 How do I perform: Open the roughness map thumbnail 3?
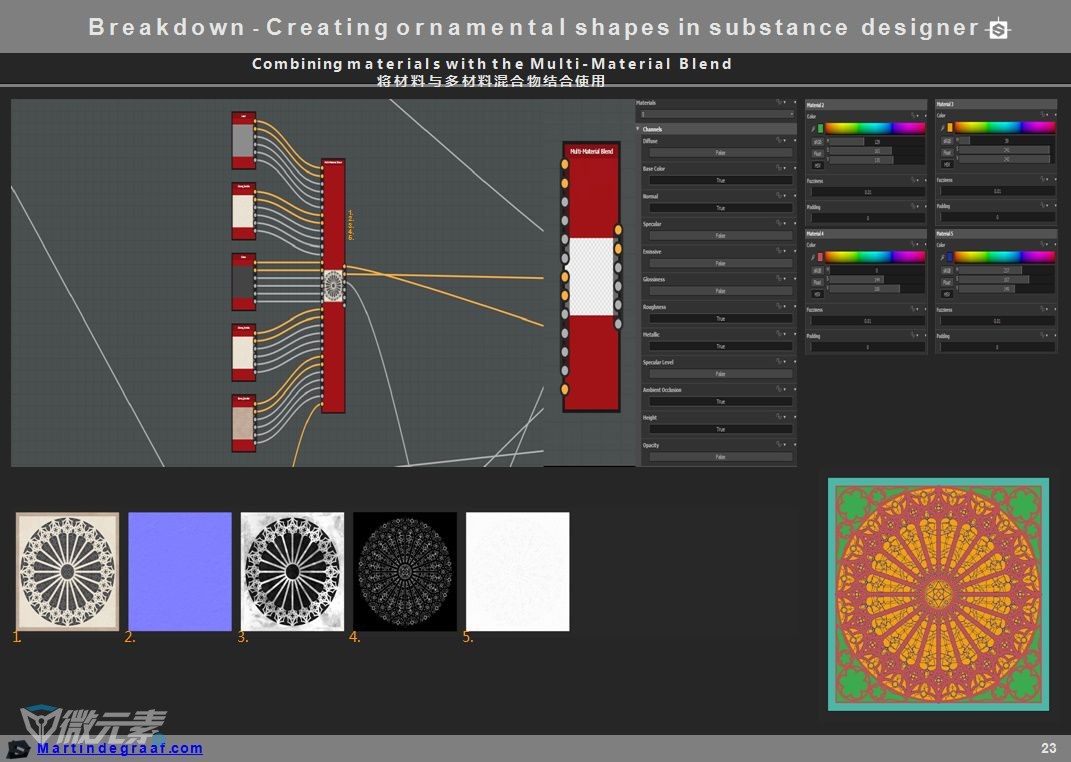292,572
